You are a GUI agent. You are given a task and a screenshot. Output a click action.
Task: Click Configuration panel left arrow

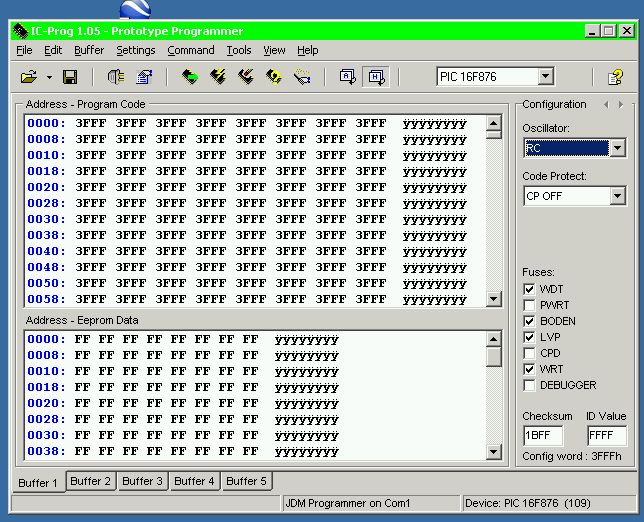(x=606, y=105)
